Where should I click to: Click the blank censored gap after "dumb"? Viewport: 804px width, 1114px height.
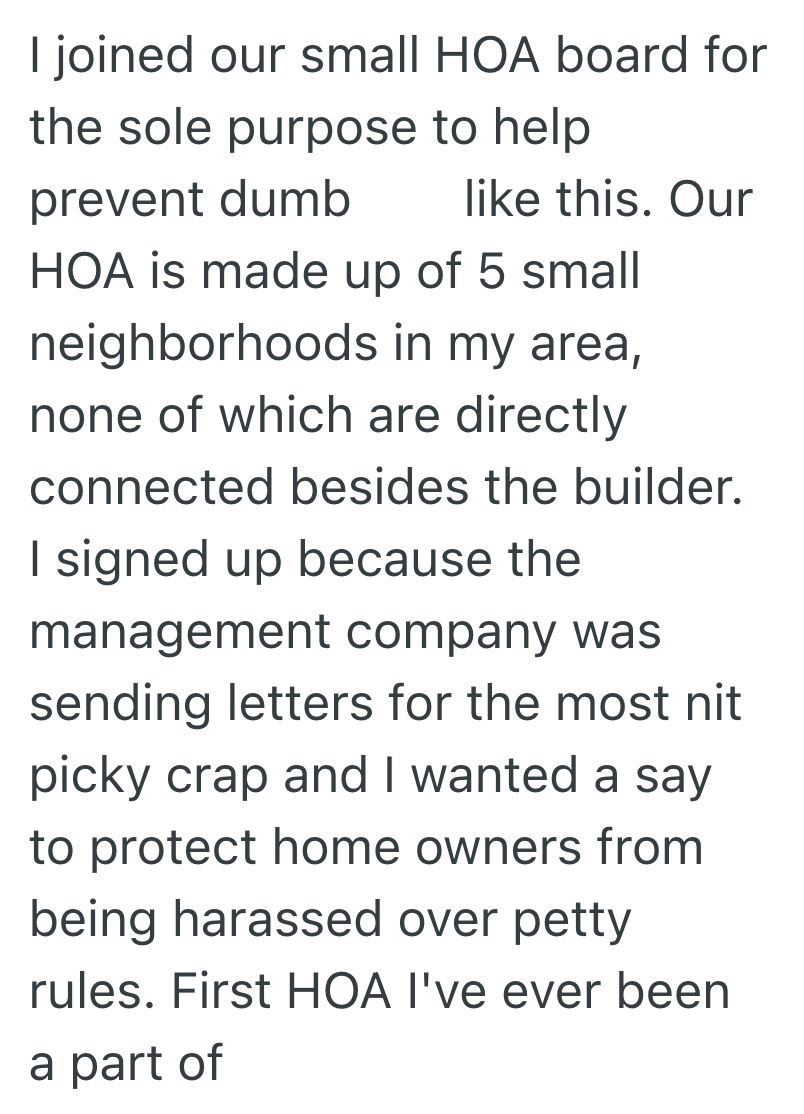(407, 201)
